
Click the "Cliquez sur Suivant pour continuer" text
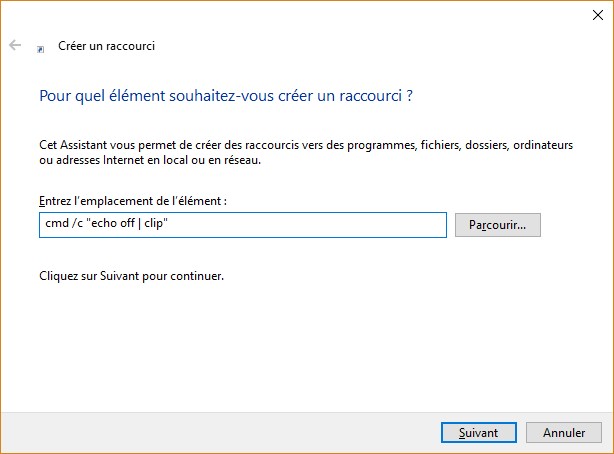pyautogui.click(x=131, y=275)
